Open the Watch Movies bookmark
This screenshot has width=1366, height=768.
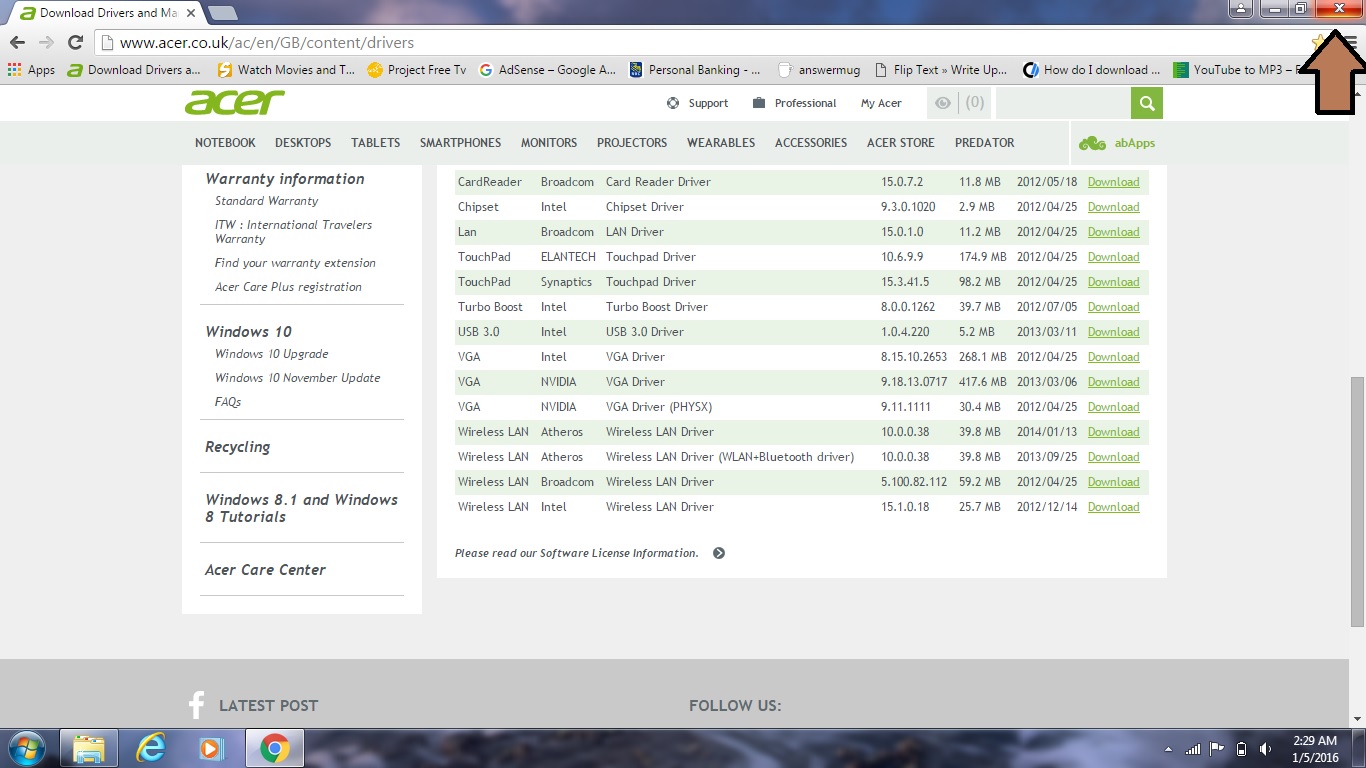click(286, 70)
